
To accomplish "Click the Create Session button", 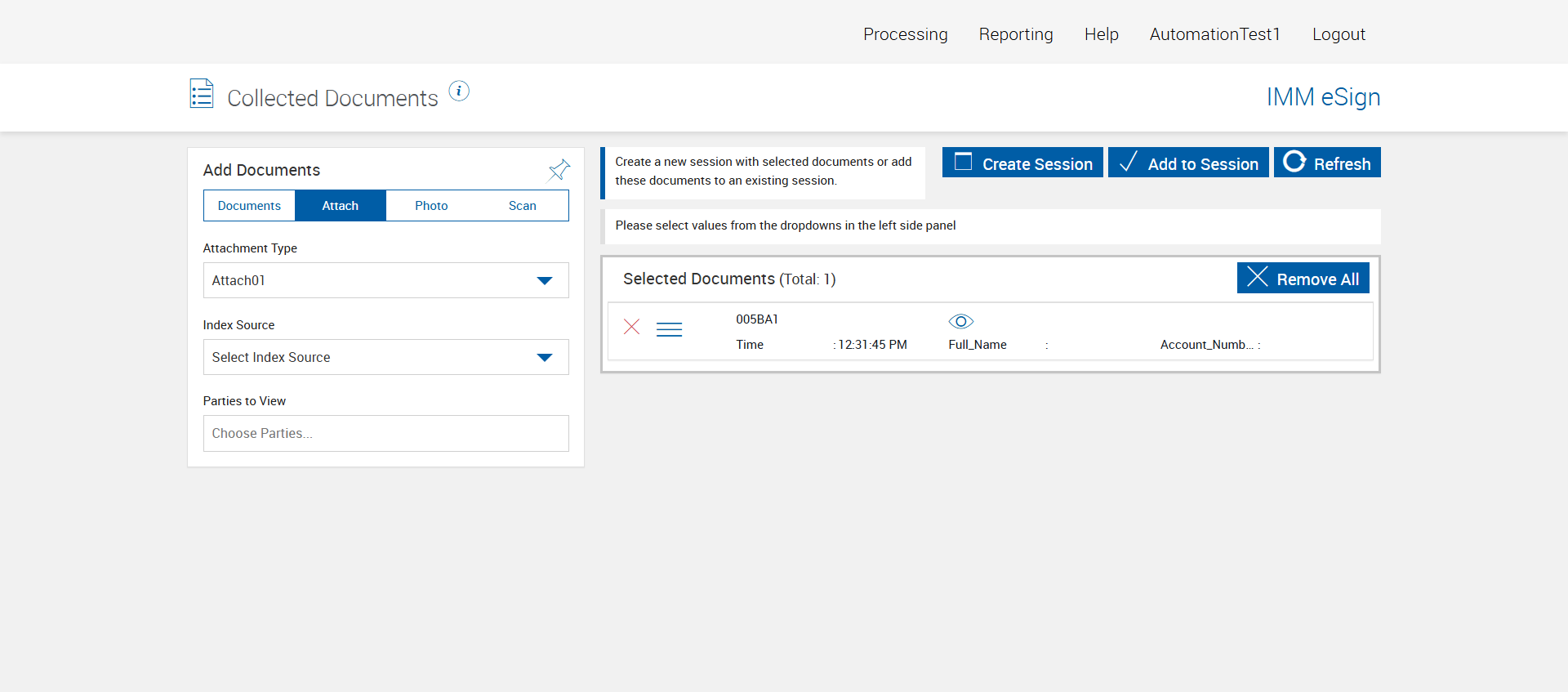I will (x=1022, y=163).
